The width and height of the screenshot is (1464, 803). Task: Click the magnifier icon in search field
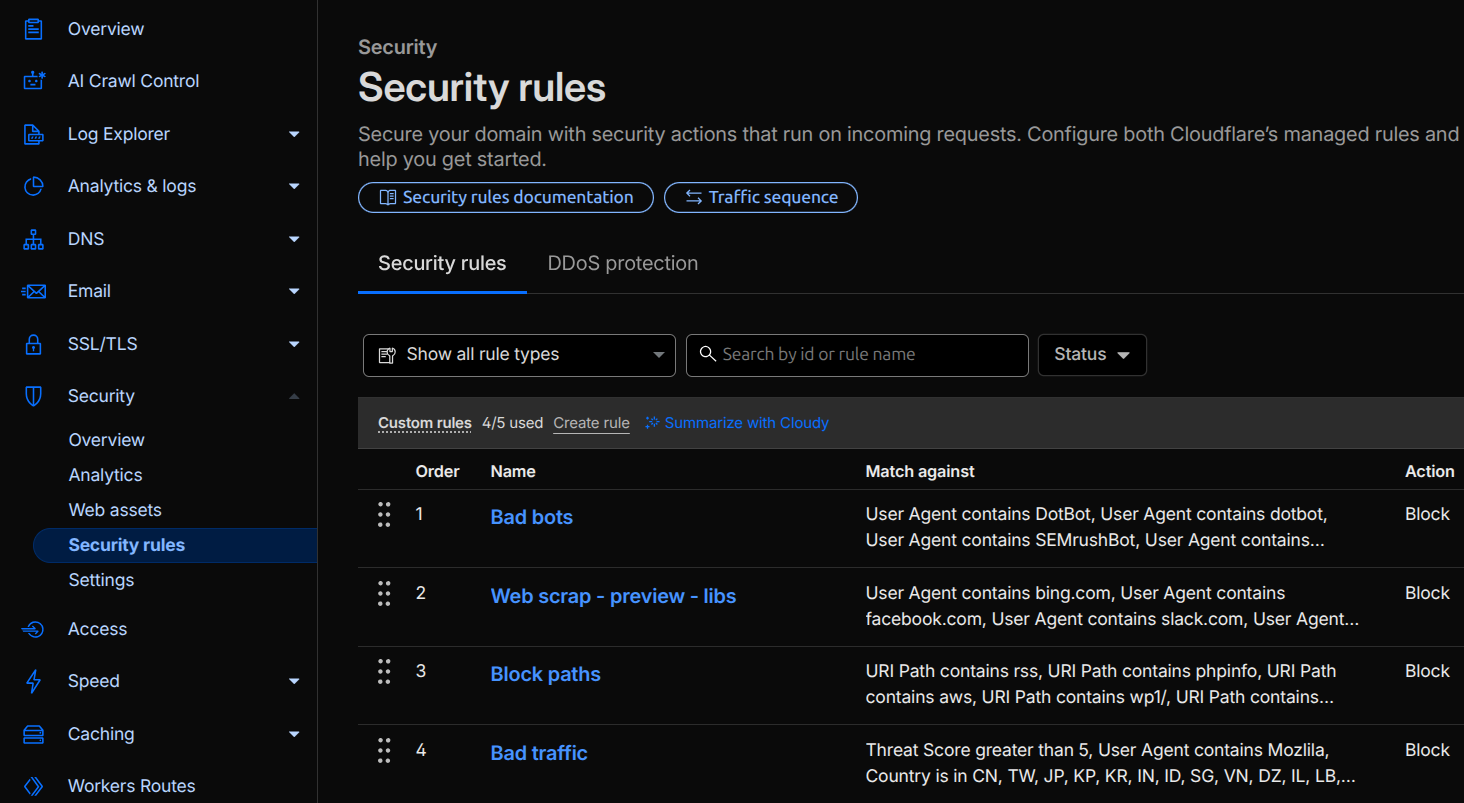(708, 354)
